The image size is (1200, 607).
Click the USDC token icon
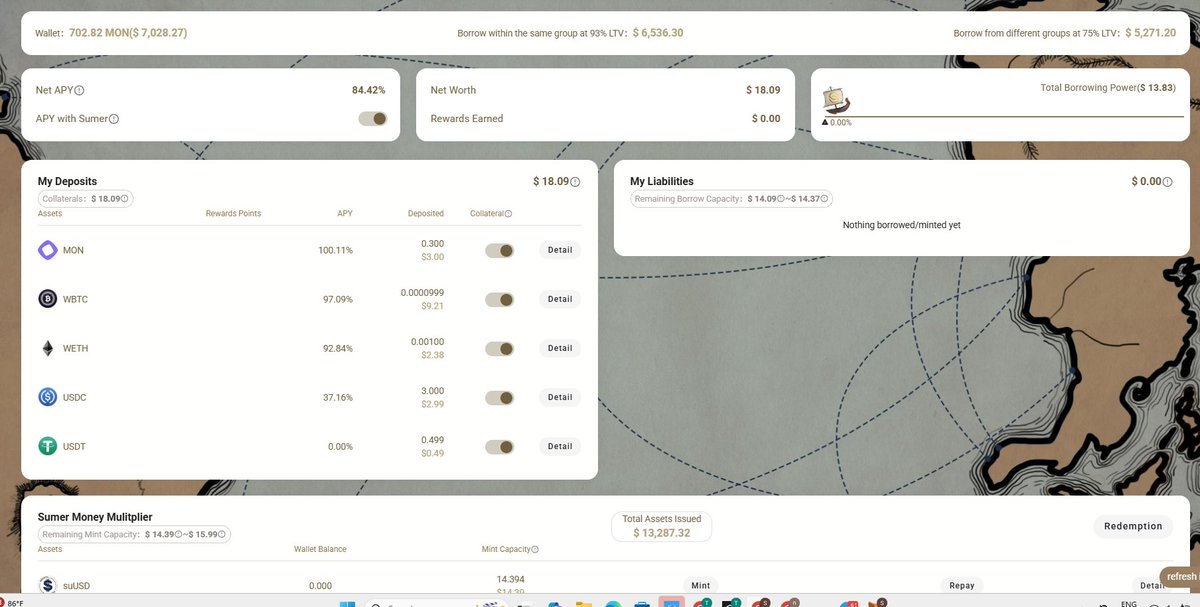click(x=47, y=396)
